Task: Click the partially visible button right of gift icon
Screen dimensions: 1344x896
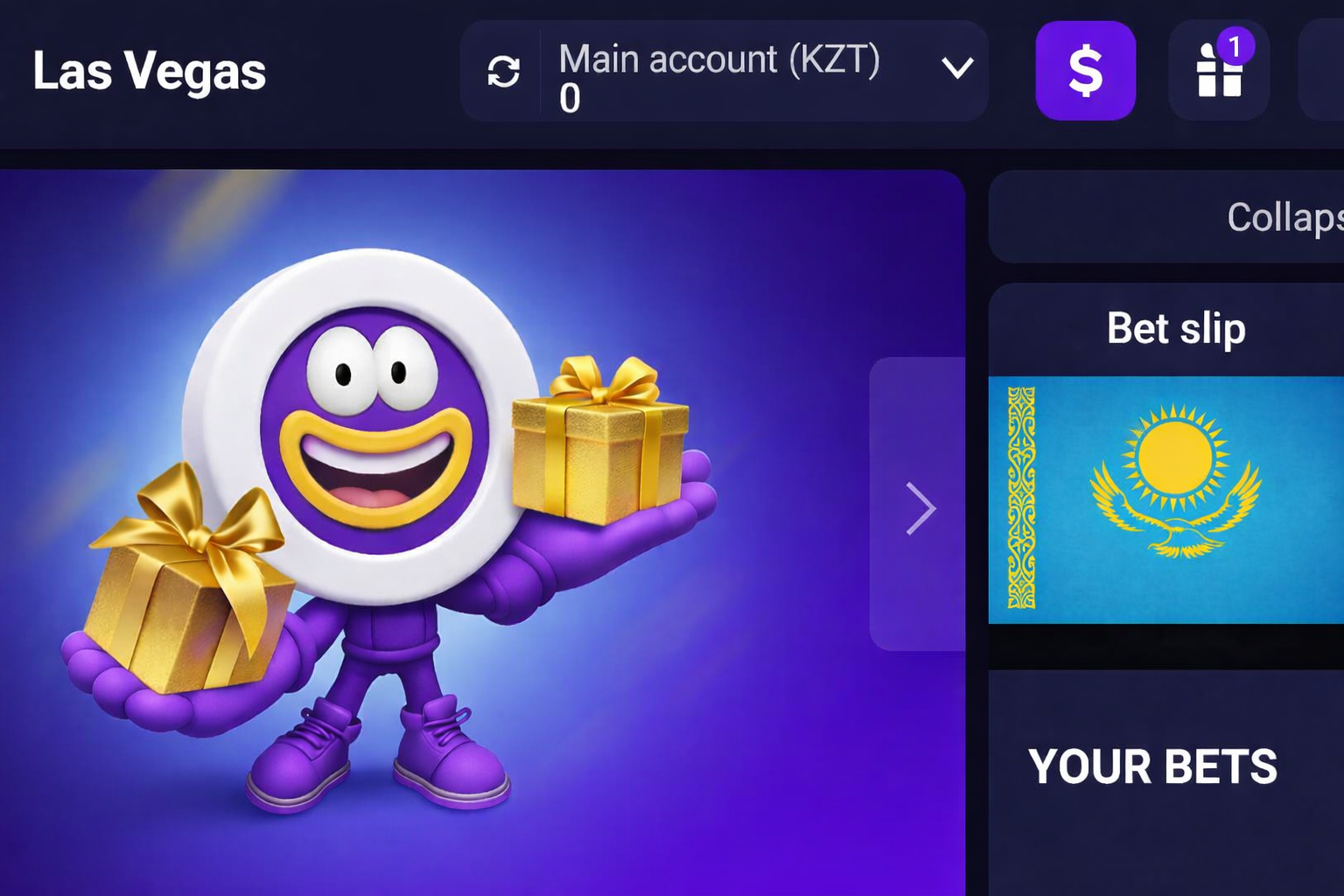Action: (1323, 71)
